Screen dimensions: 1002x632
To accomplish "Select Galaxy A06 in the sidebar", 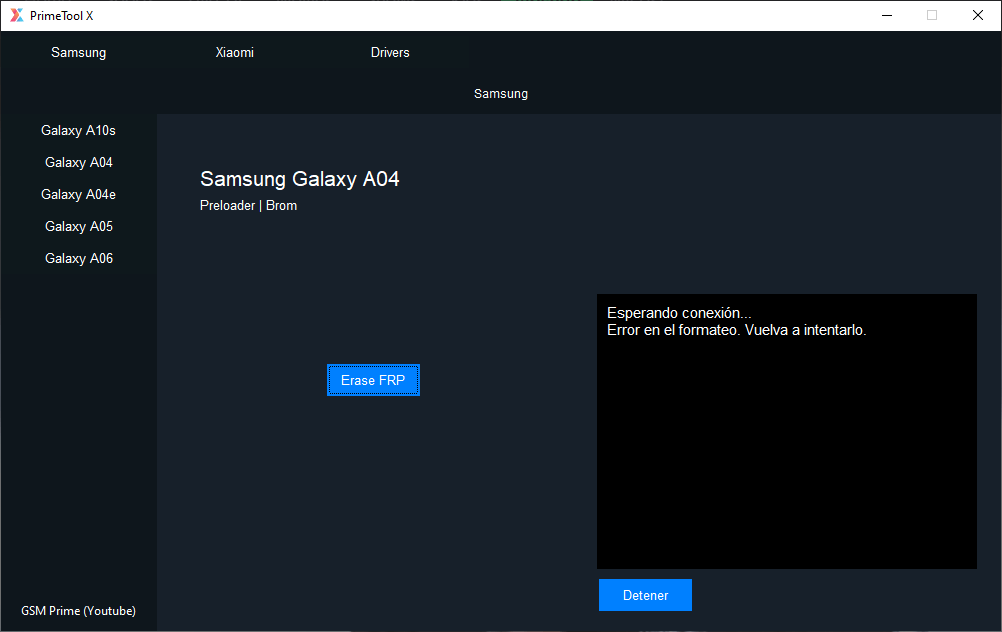I will click(x=78, y=258).
